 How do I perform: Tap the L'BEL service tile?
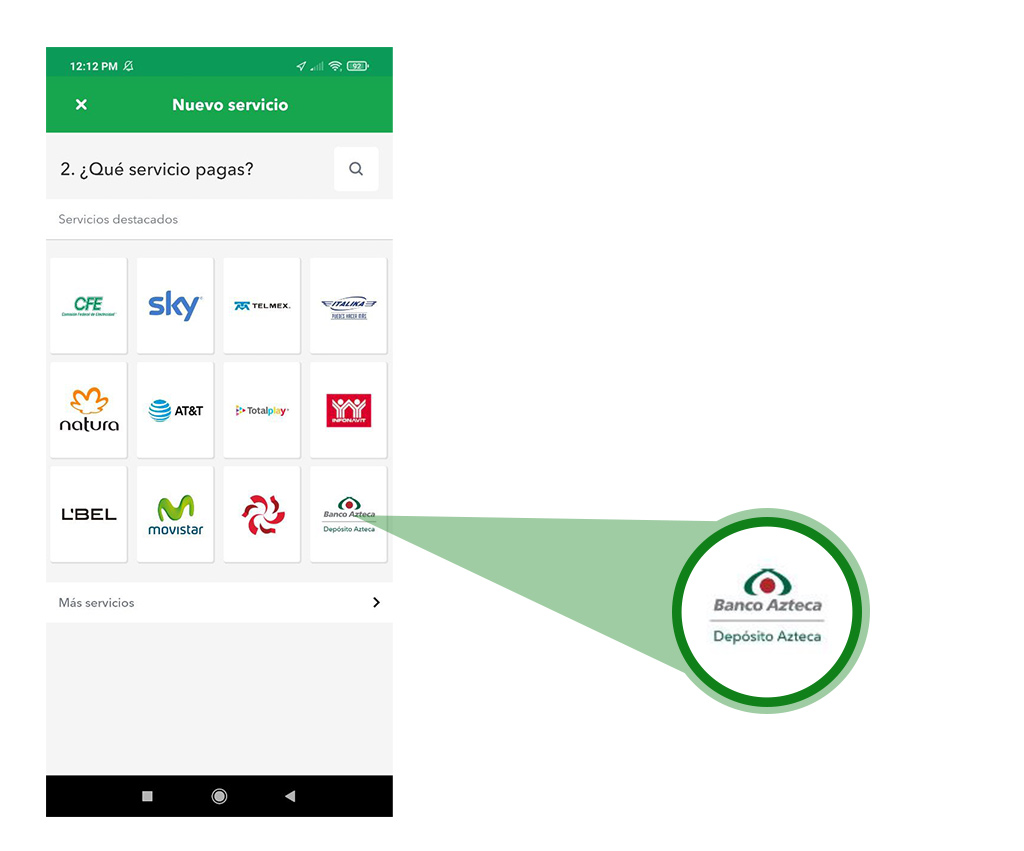(x=89, y=514)
